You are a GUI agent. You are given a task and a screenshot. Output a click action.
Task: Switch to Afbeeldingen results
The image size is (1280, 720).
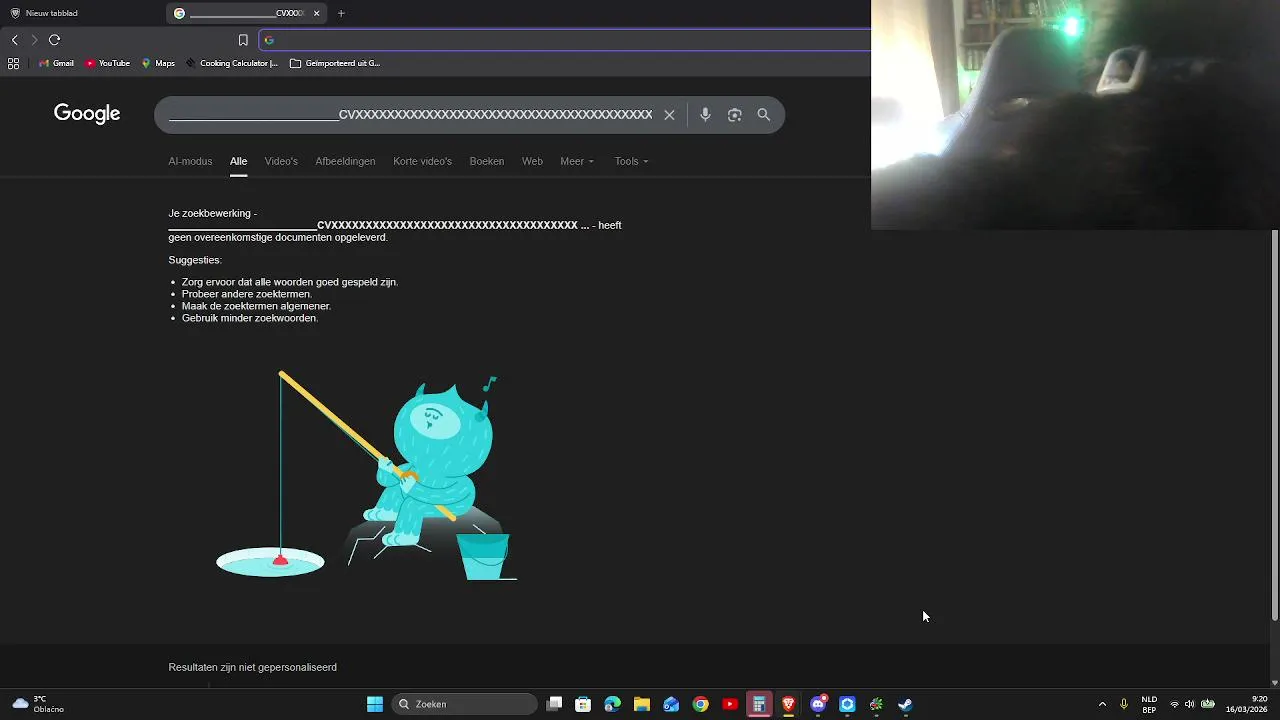345,161
